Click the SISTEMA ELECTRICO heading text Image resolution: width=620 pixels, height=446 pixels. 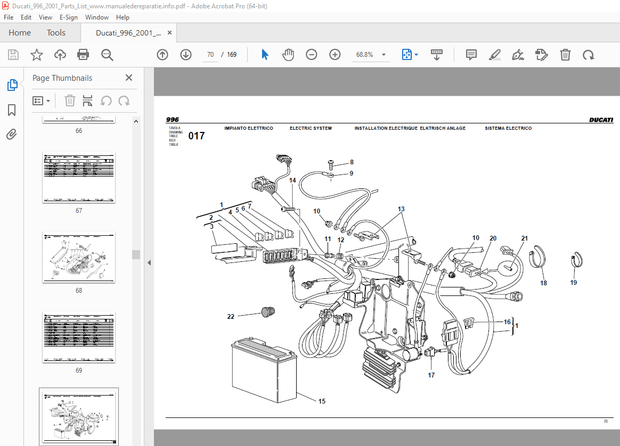pos(508,128)
